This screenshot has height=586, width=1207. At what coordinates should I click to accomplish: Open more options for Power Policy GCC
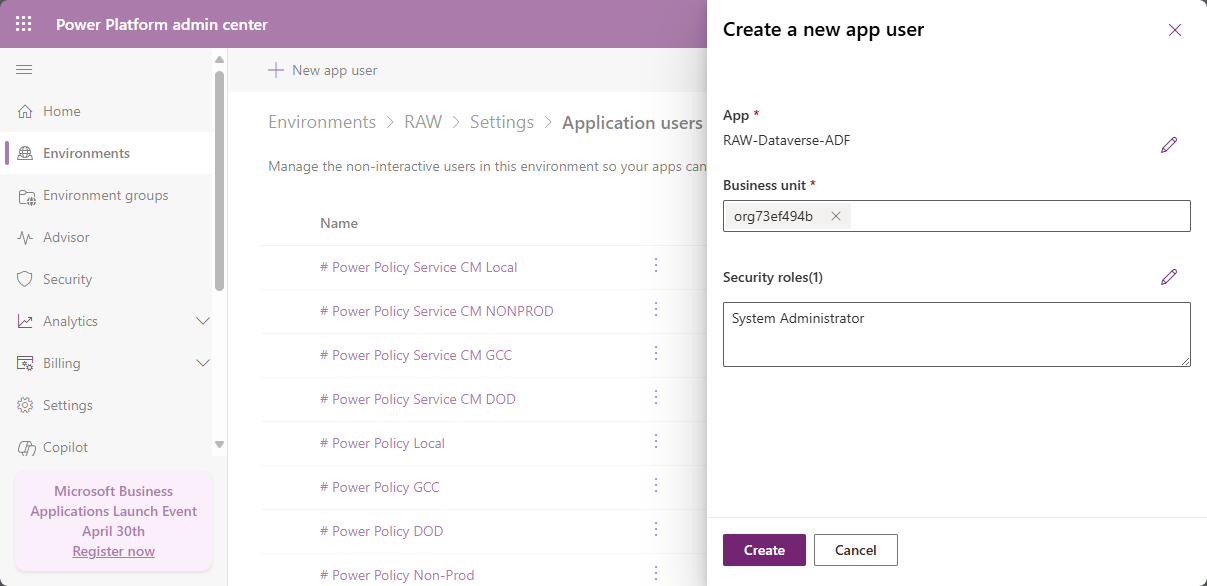coord(656,485)
